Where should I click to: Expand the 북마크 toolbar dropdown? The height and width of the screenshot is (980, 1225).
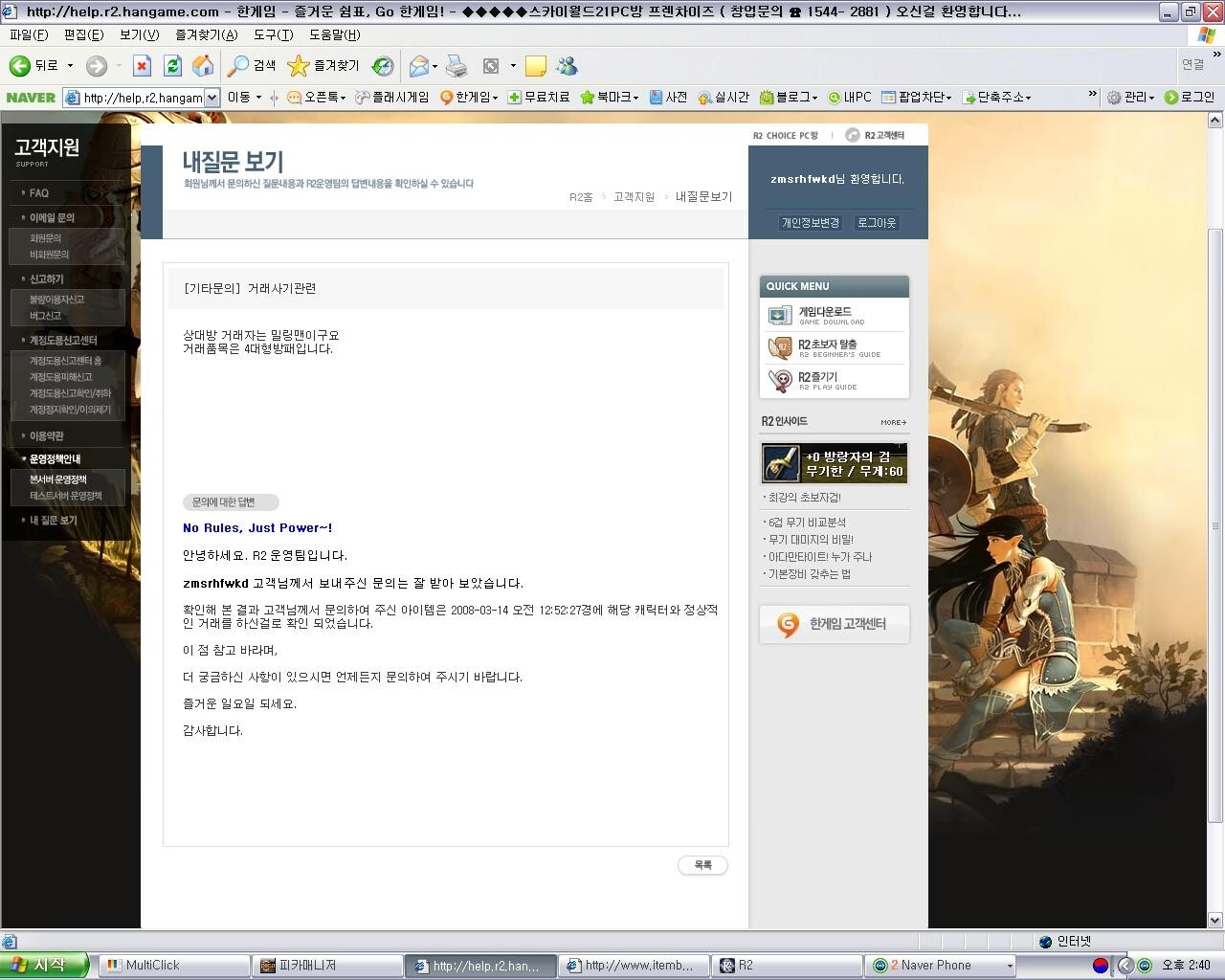[635, 98]
